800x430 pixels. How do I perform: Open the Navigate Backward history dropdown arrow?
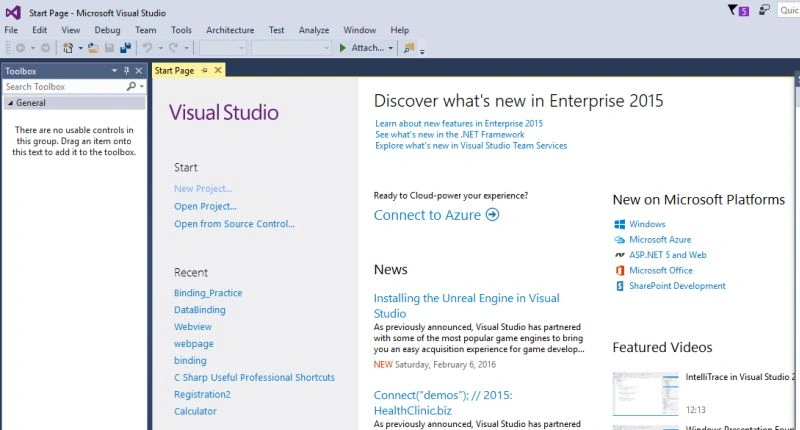click(x=33, y=48)
